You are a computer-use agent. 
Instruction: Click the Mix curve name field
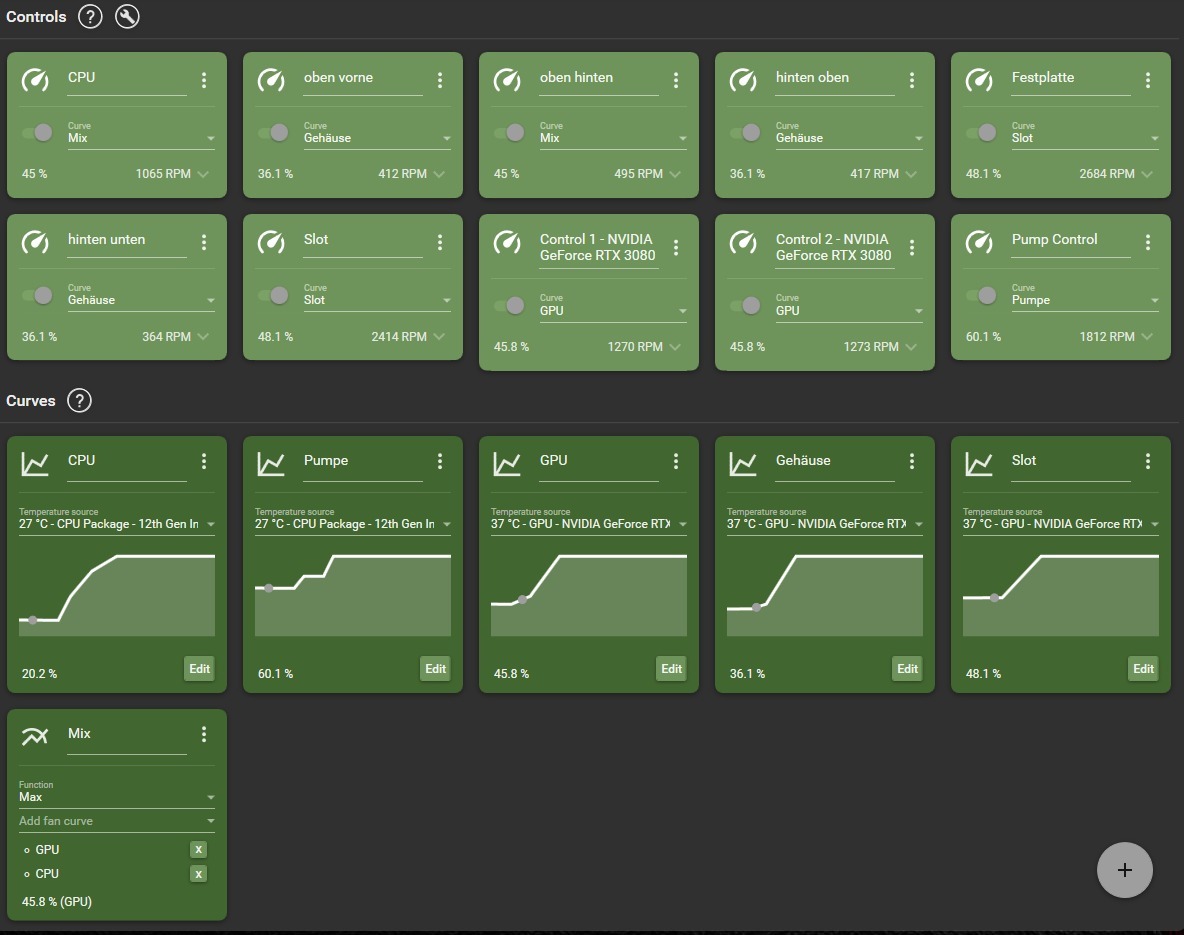point(127,736)
